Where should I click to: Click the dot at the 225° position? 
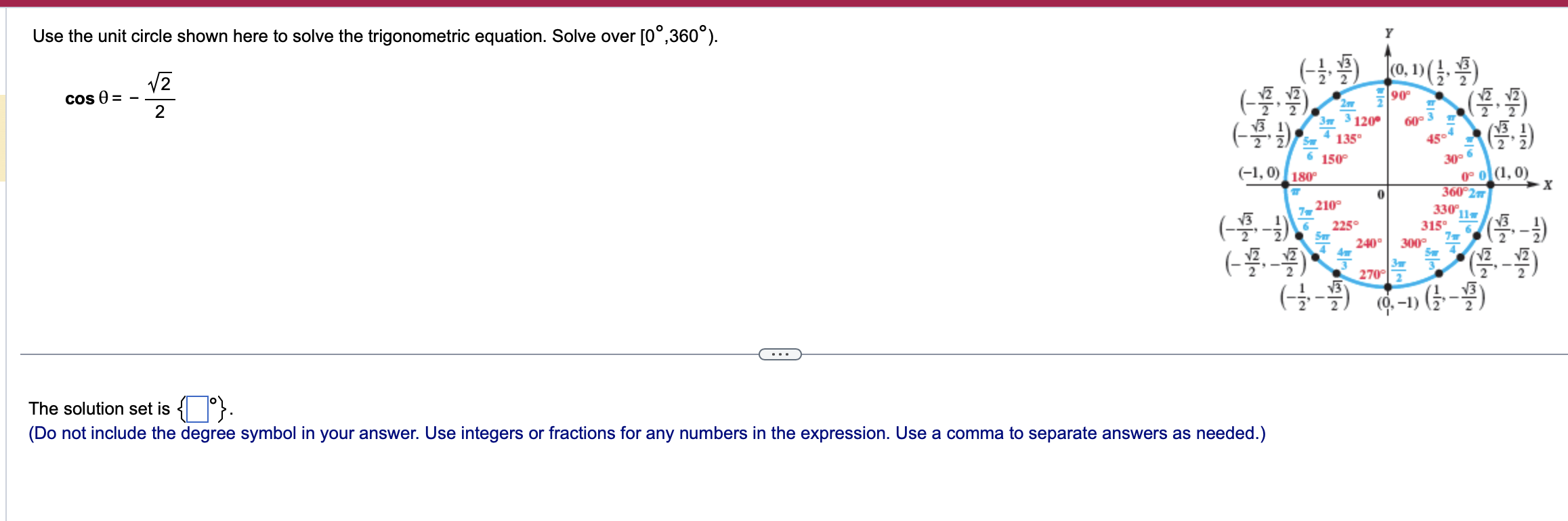point(1315,257)
